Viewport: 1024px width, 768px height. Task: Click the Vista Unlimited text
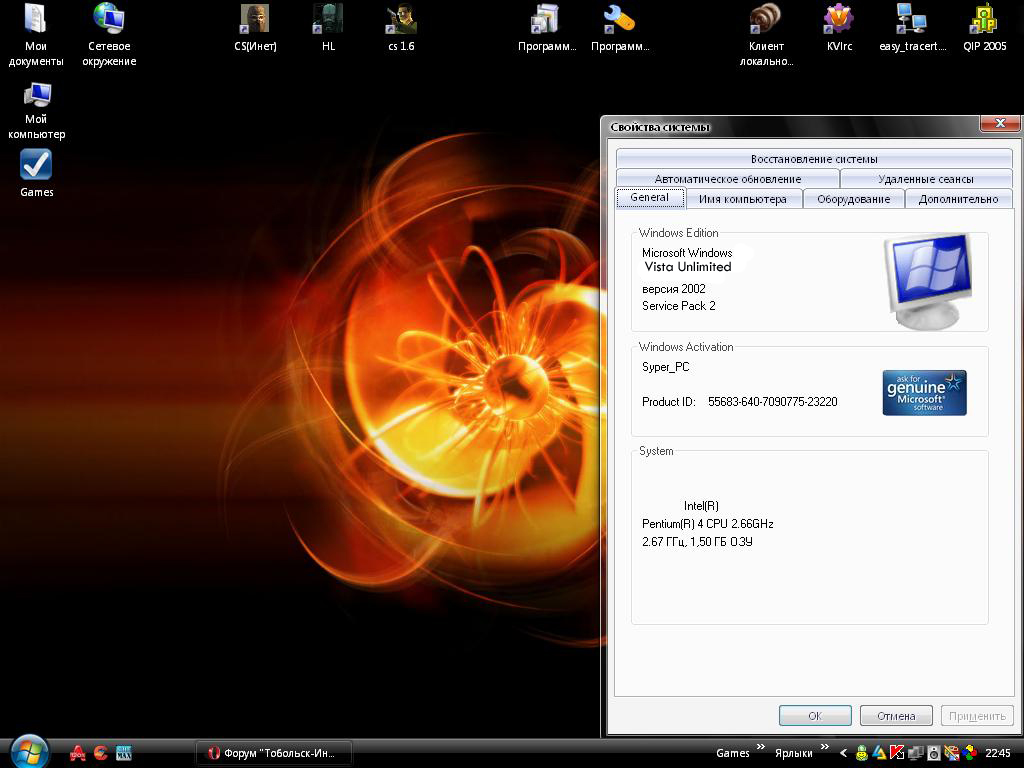tap(688, 266)
